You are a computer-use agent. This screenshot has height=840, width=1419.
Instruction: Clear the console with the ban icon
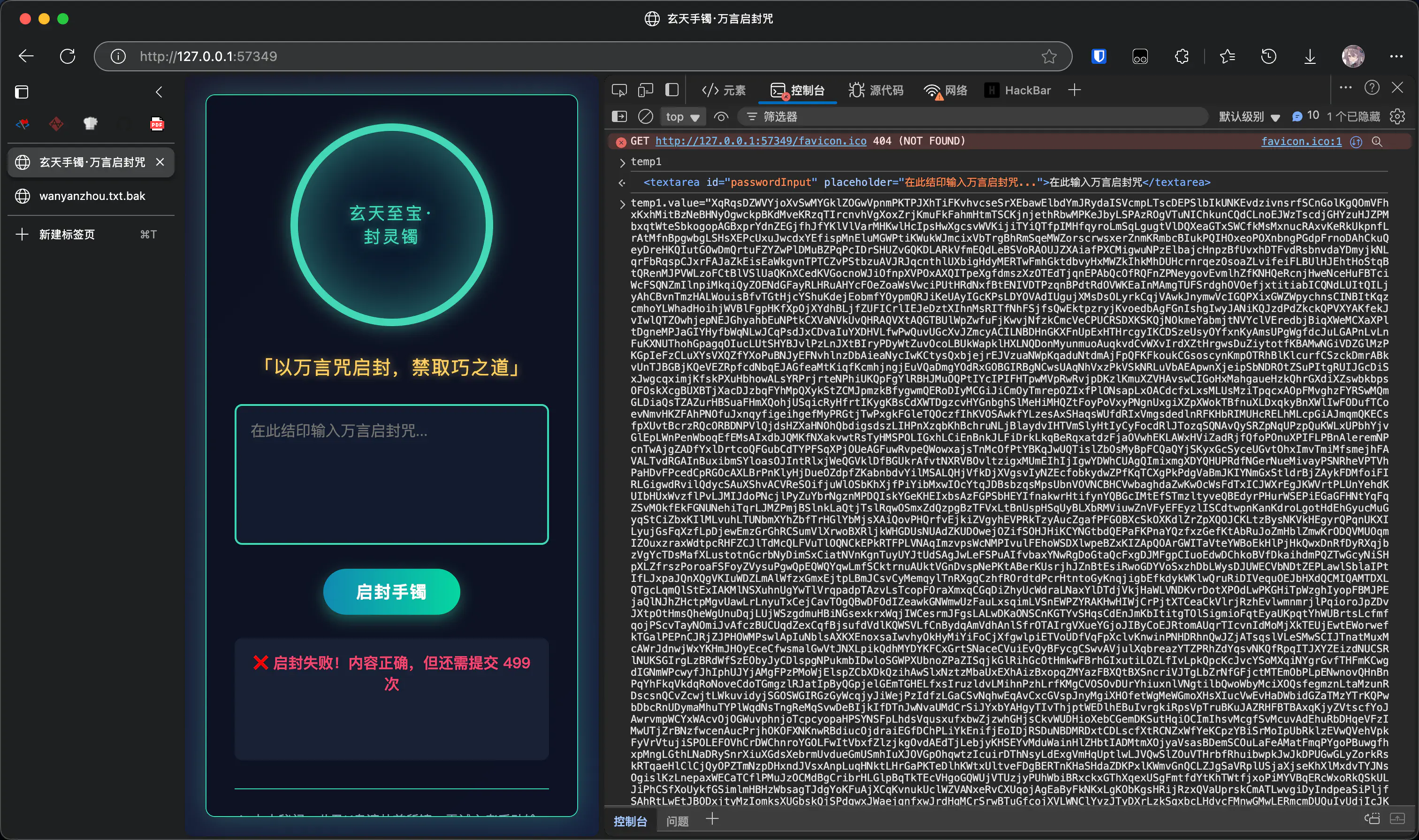(645, 116)
